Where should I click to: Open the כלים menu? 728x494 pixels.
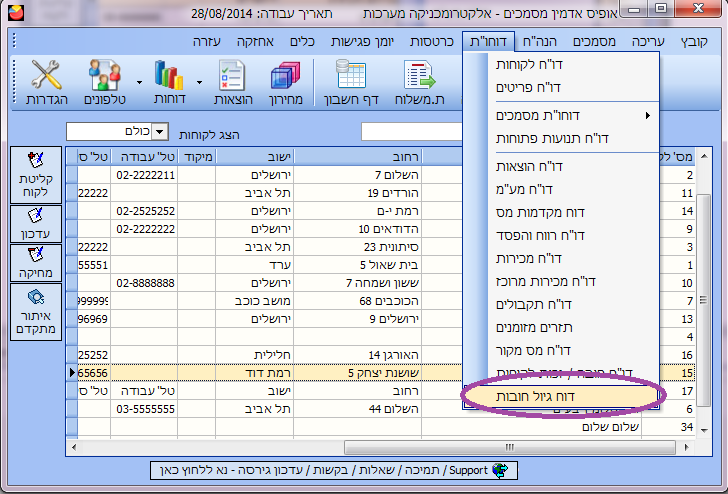[302, 41]
